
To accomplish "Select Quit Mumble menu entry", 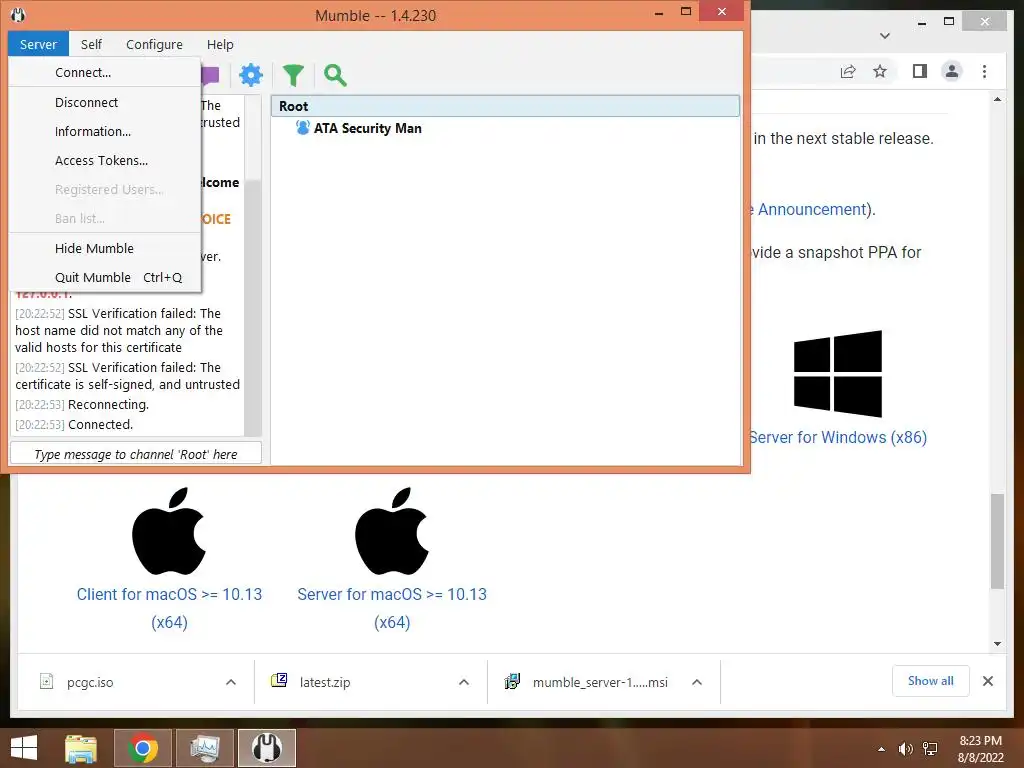I will 104,278.
